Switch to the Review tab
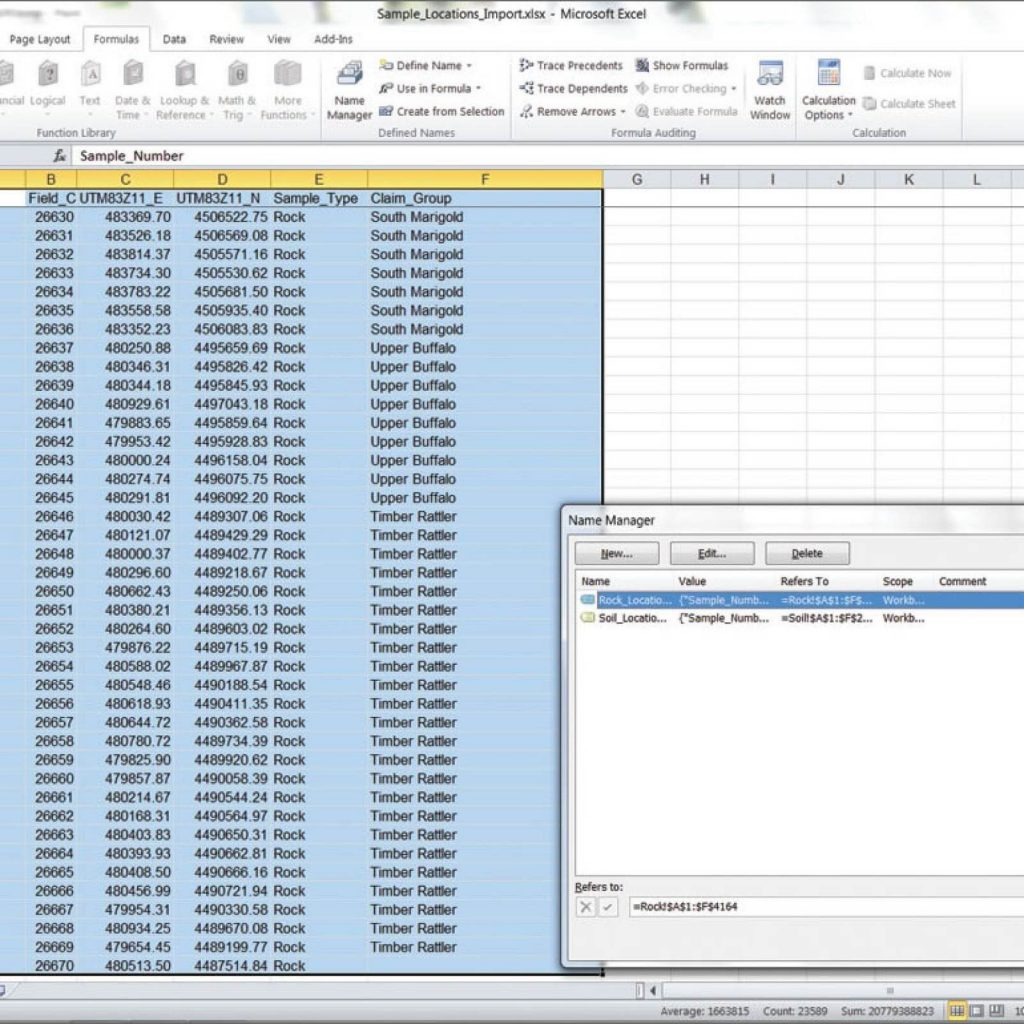Screen dimensions: 1024x1024 226,39
